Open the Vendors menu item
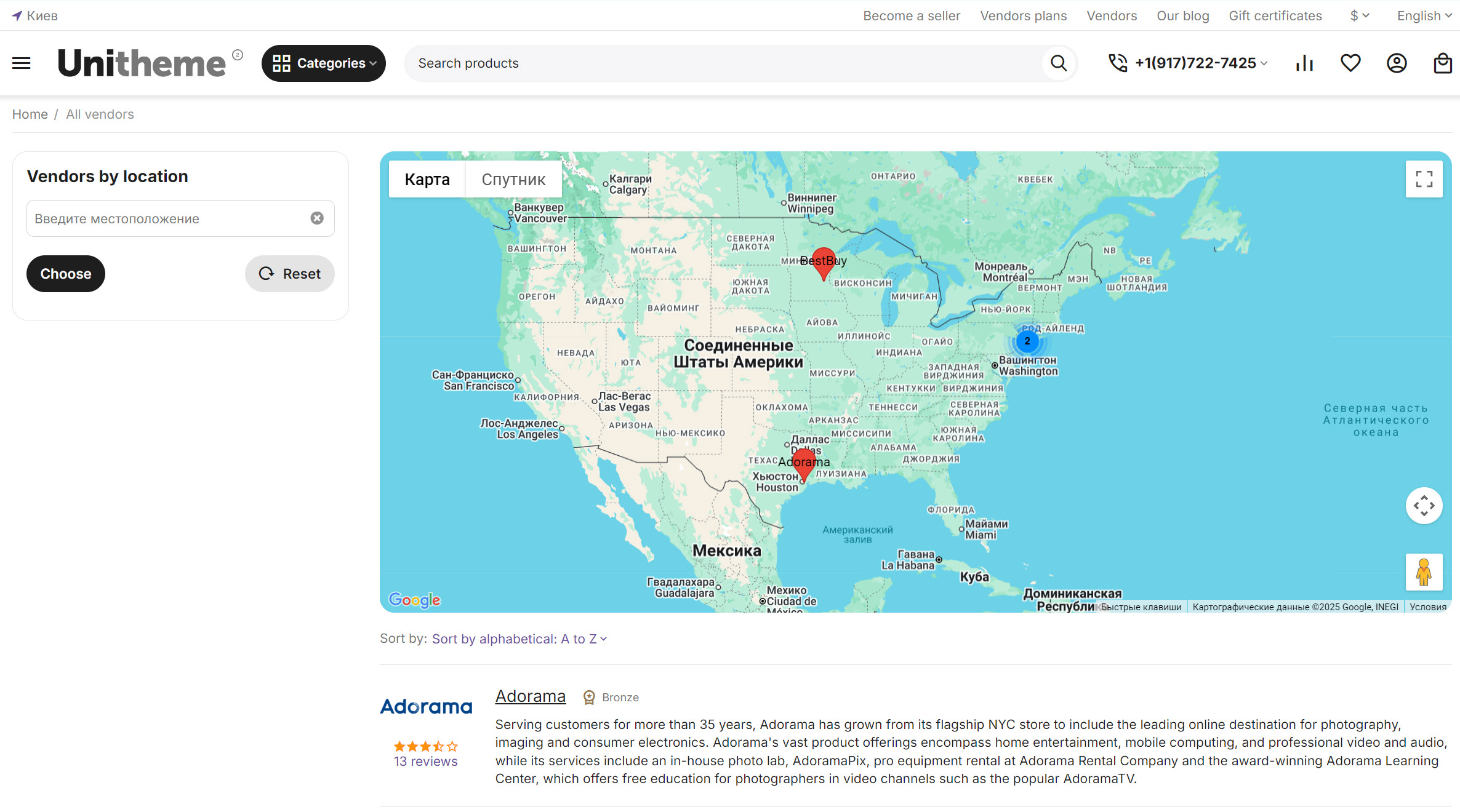Viewport: 1460px width, 812px height. coord(1112,15)
